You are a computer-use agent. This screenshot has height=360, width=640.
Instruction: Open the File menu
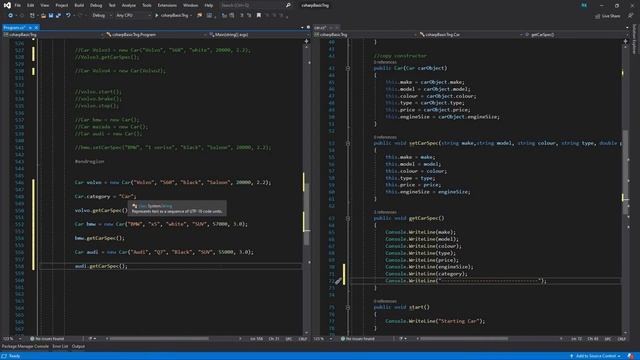click(x=18, y=5)
